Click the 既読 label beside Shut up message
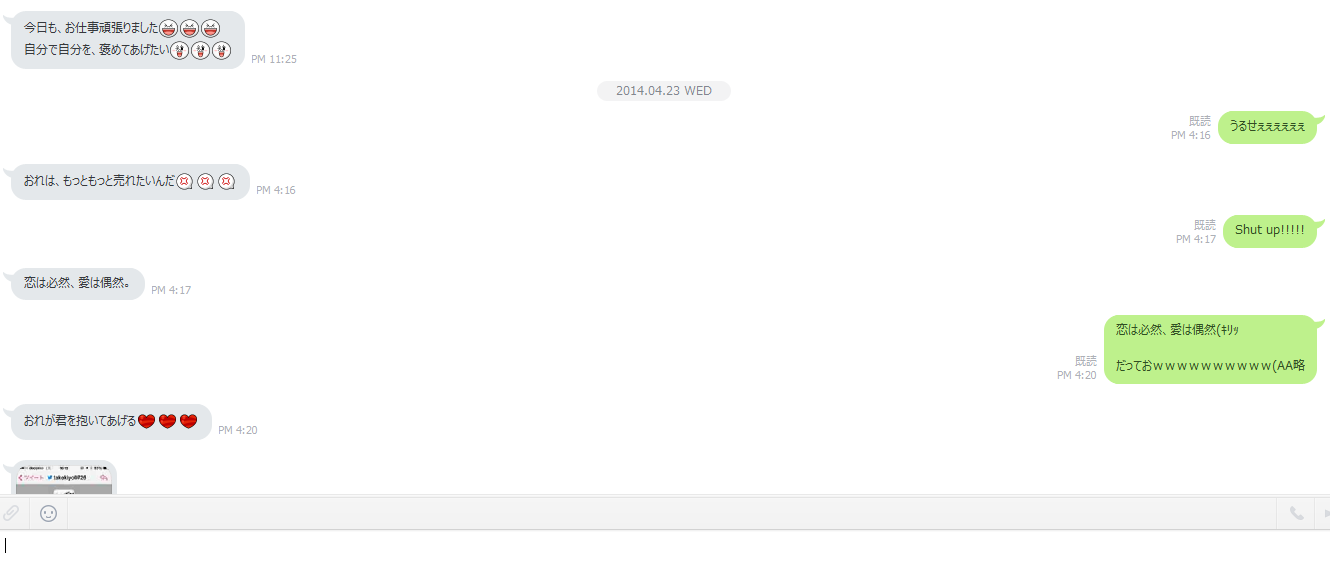1330x562 pixels. (1205, 225)
